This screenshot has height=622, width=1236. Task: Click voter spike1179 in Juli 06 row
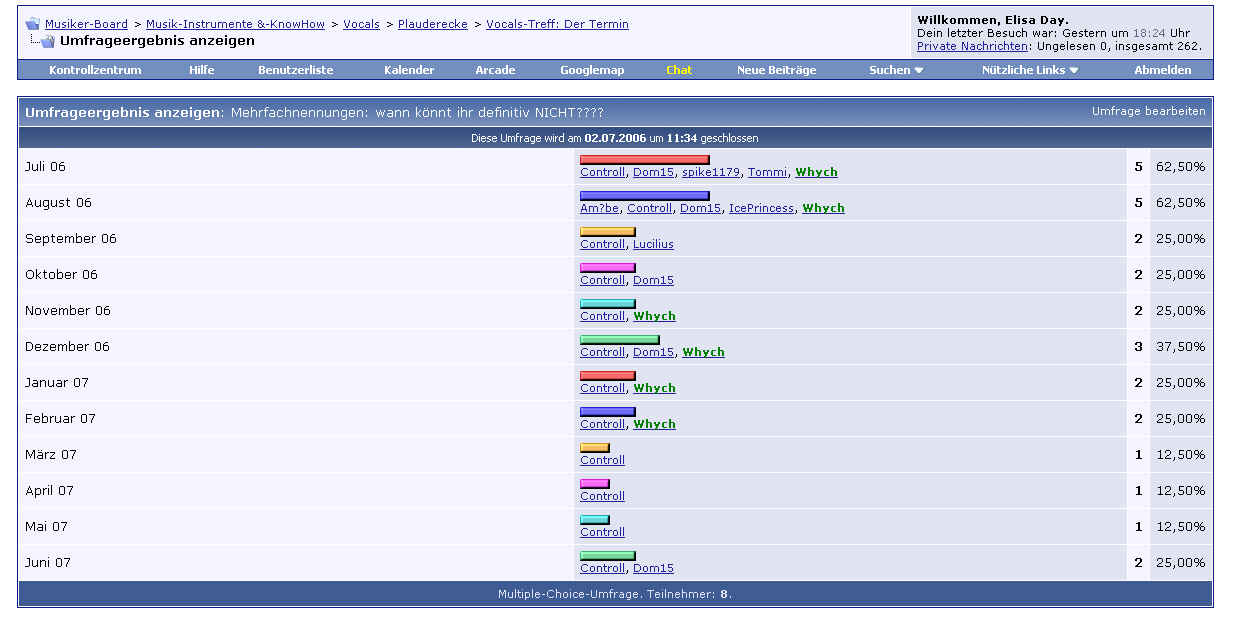pos(711,172)
